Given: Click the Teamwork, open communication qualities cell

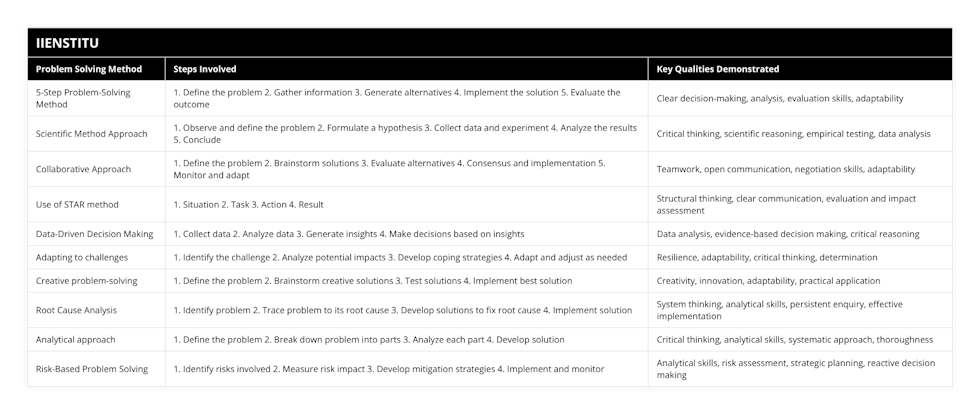Looking at the screenshot, I should click(x=800, y=169).
